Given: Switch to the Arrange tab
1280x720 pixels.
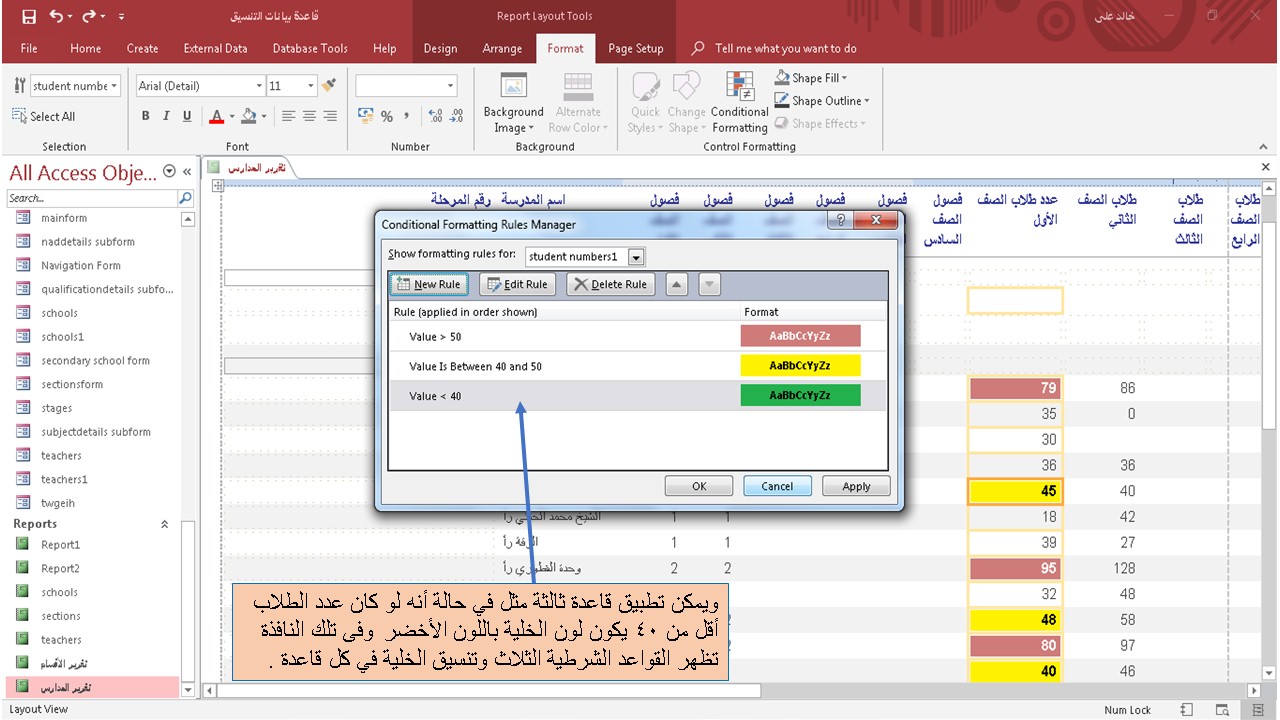Looking at the screenshot, I should (502, 48).
